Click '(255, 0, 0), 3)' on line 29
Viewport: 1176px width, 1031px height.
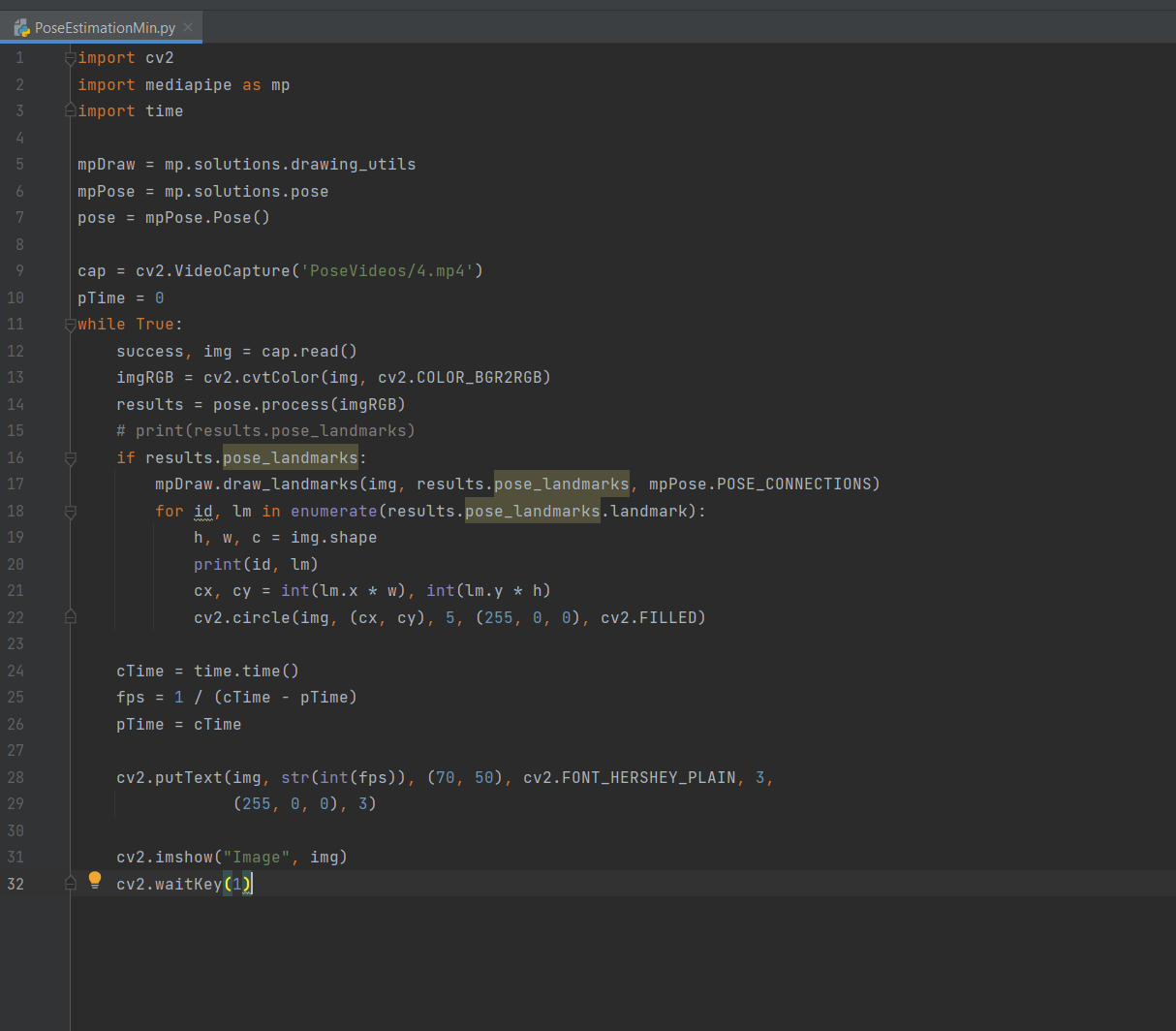305,804
